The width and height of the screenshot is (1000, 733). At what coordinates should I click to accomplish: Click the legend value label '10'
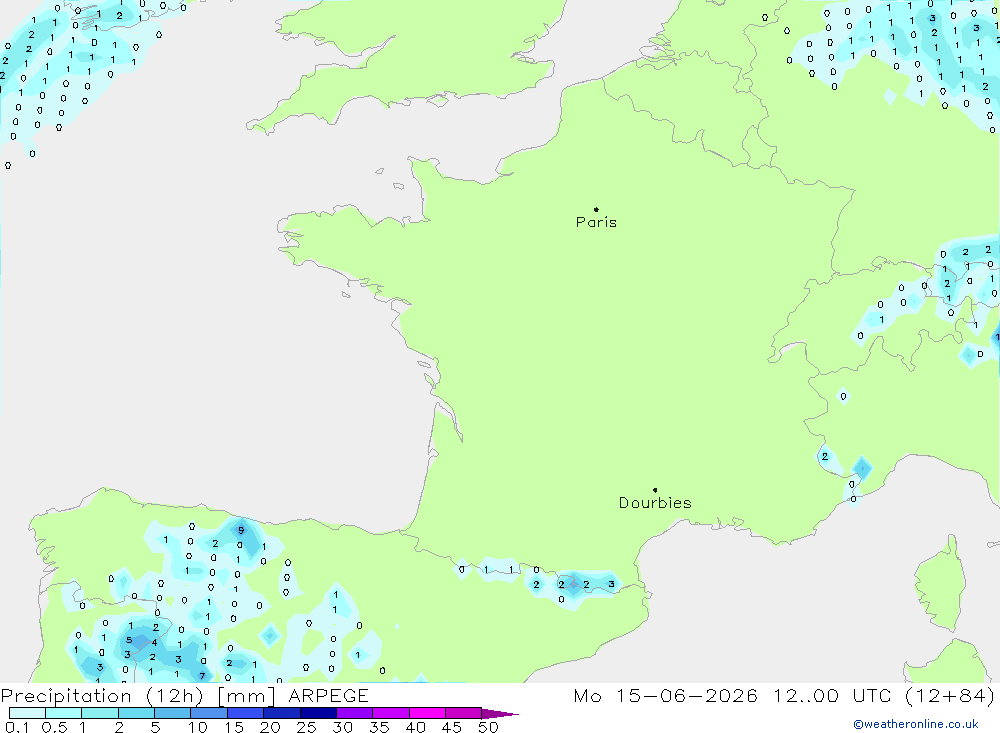198,727
